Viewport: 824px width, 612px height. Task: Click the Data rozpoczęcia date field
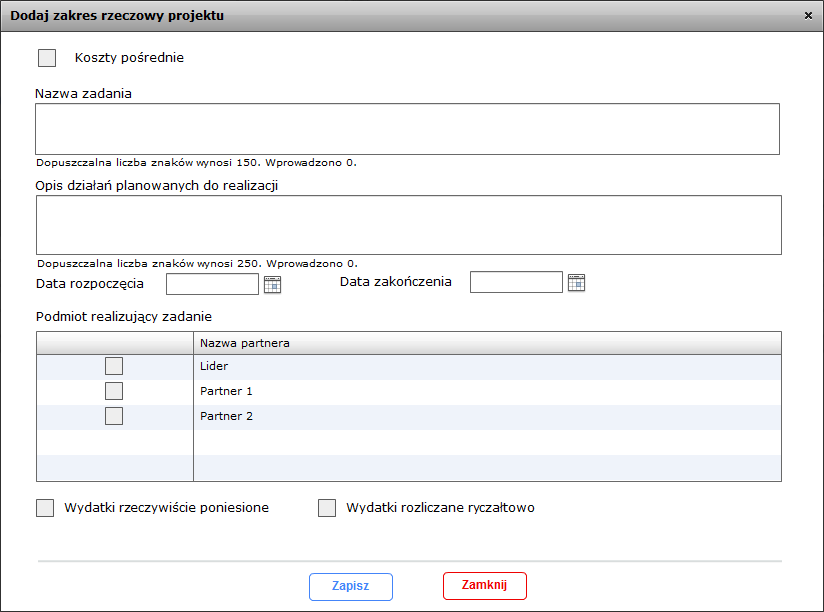[x=212, y=284]
